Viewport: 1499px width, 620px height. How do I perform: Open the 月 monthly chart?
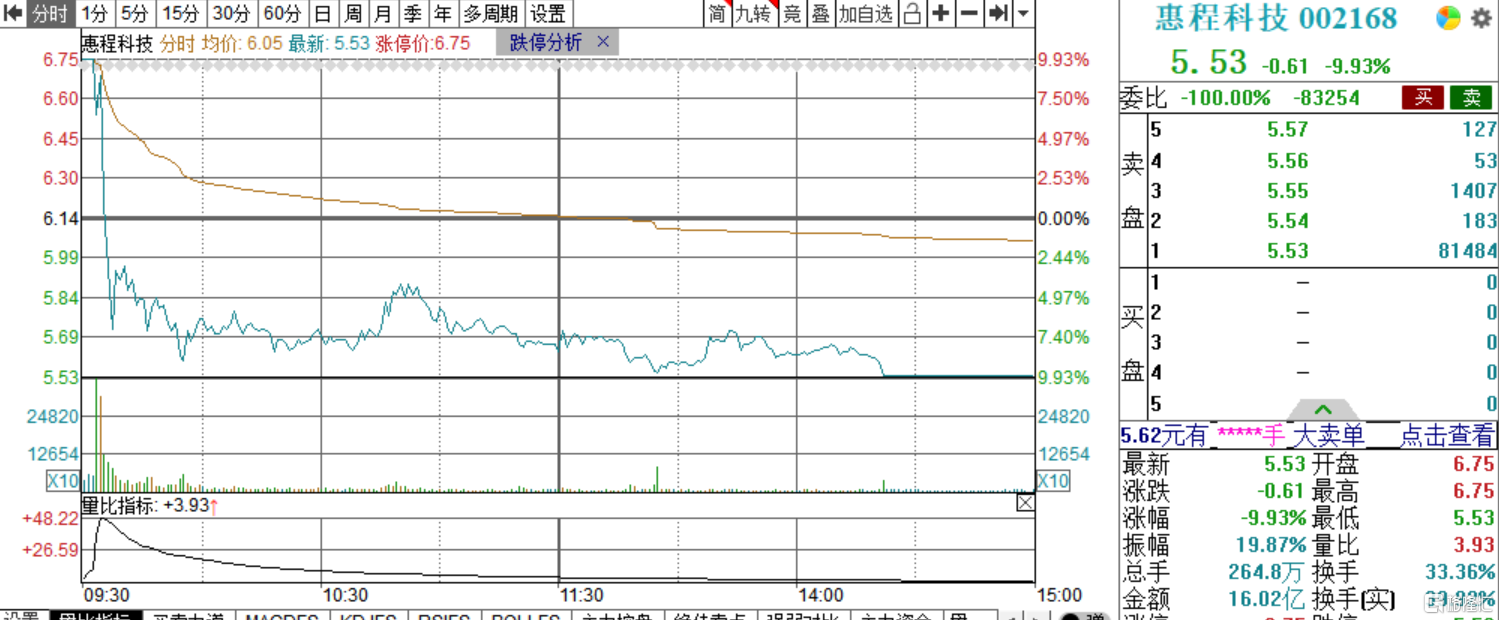pos(382,14)
